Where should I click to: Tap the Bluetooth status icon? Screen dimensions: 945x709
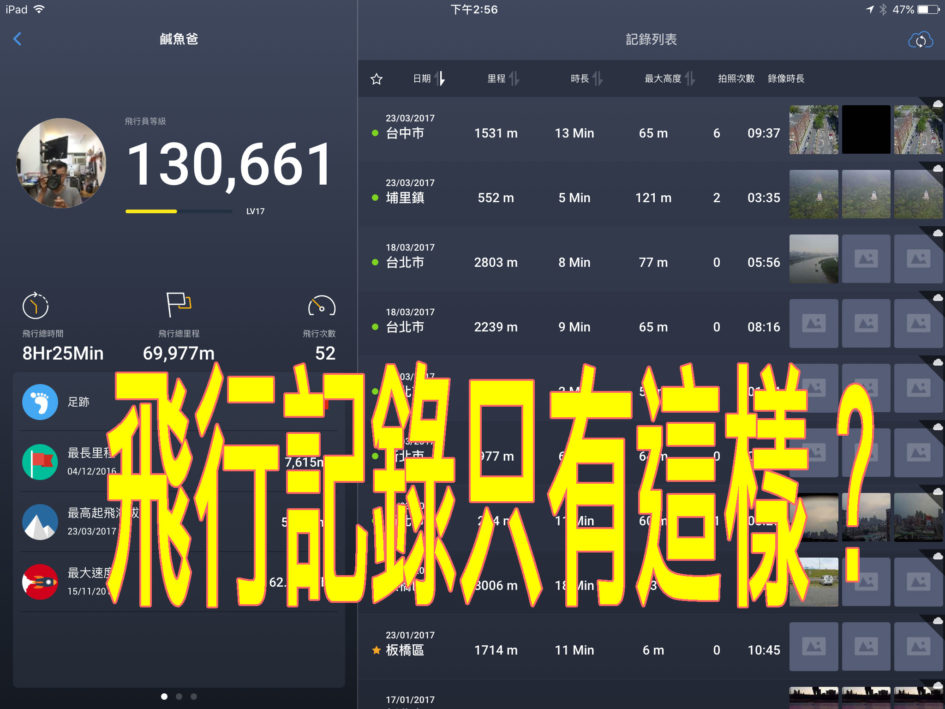tap(883, 10)
